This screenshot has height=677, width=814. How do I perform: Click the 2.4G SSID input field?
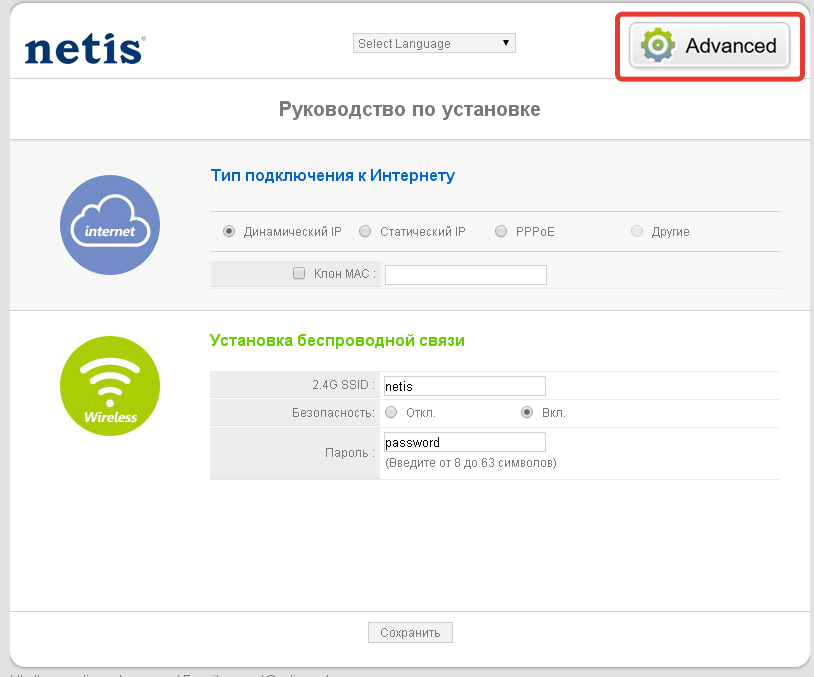(465, 385)
